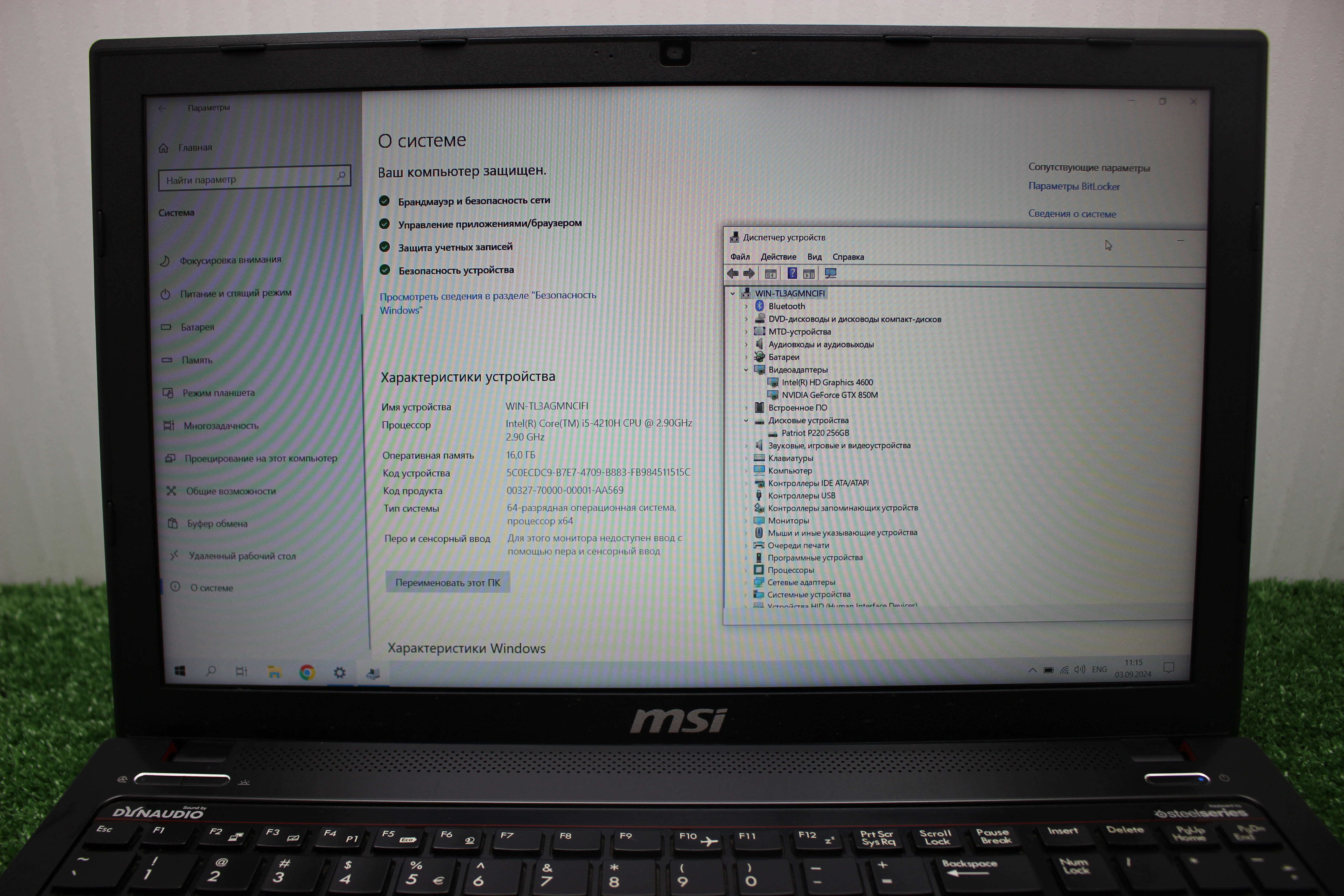The image size is (1344, 896).
Task: Expand the Сетевые адаптеры category
Action: tap(746, 582)
